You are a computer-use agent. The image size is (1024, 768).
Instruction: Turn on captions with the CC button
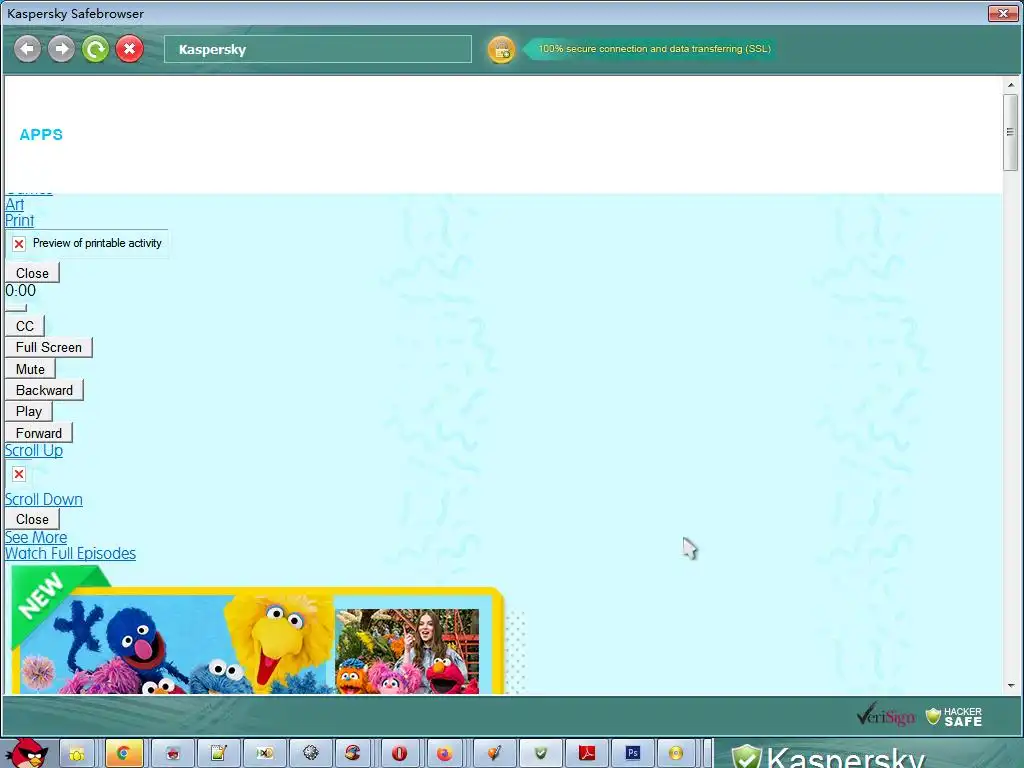coord(25,326)
